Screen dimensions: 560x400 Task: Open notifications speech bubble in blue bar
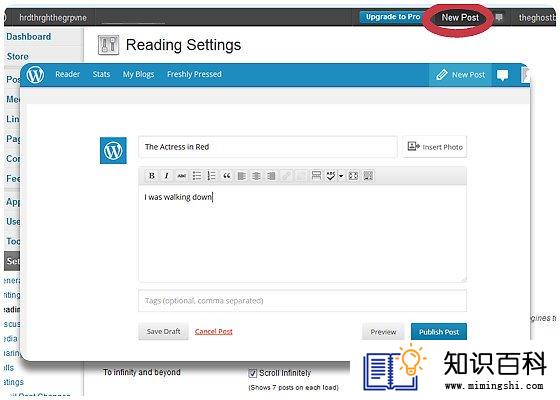click(502, 75)
